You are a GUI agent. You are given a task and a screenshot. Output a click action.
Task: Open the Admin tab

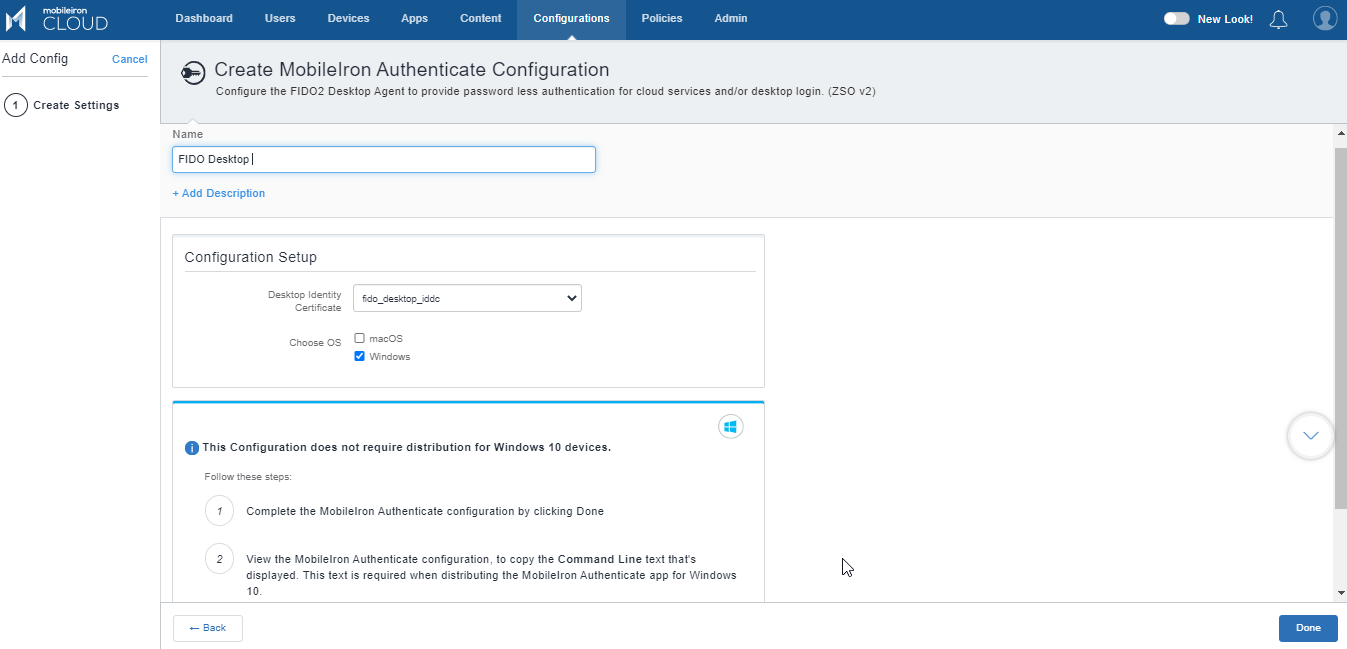(730, 18)
